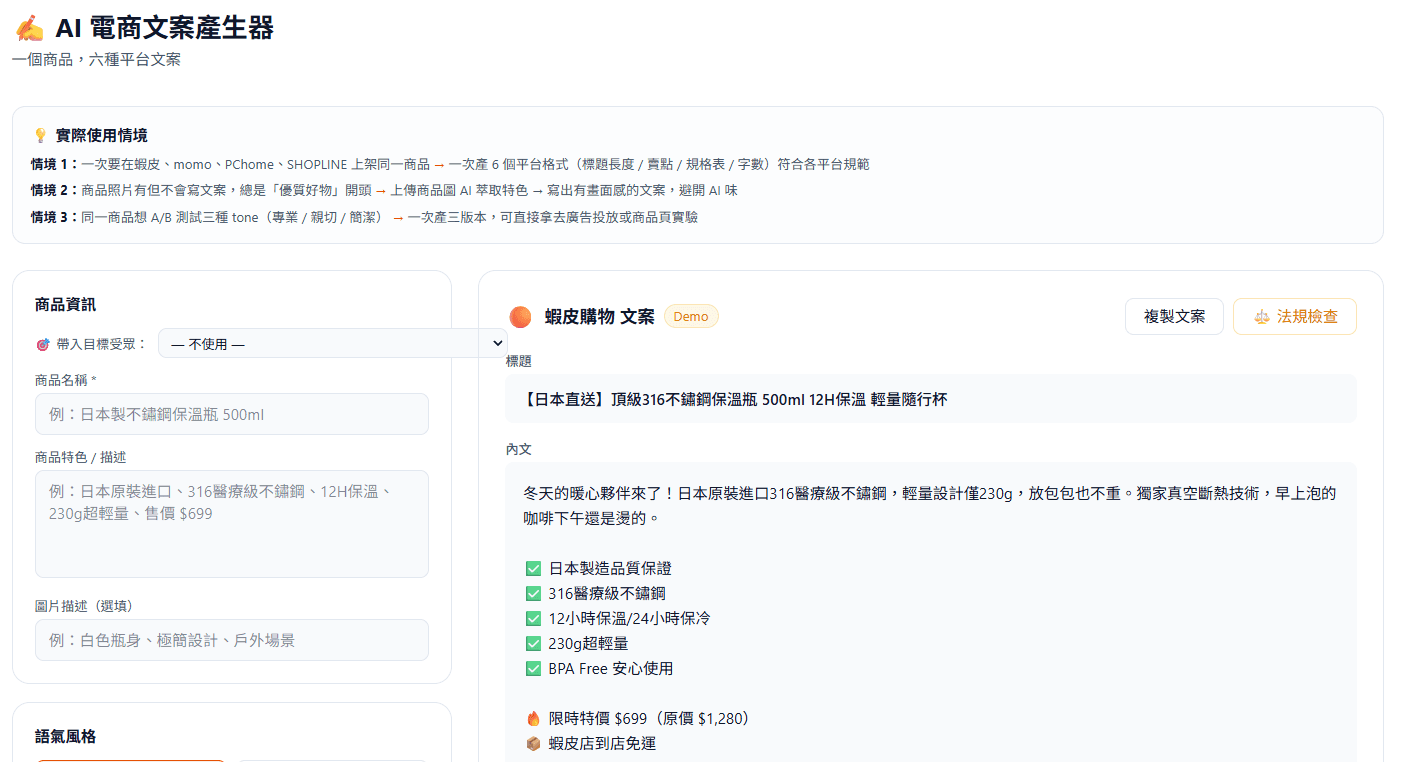Click the 蝦皮店到店免運 line
The image size is (1401, 762).
591,744
